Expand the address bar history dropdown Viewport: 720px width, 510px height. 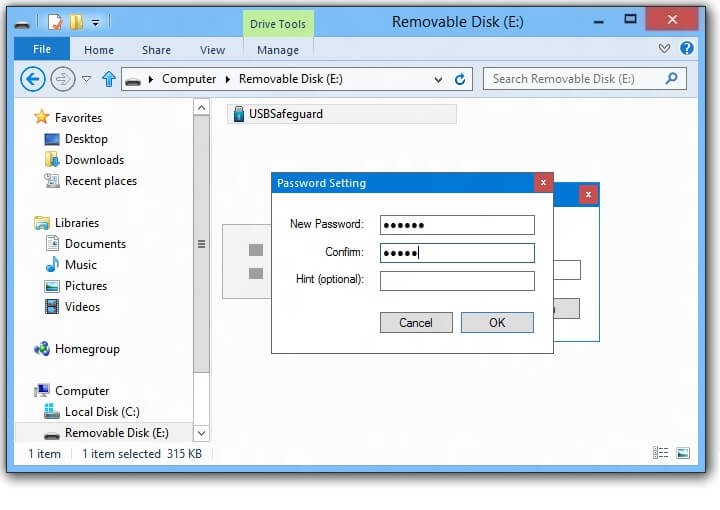(438, 79)
